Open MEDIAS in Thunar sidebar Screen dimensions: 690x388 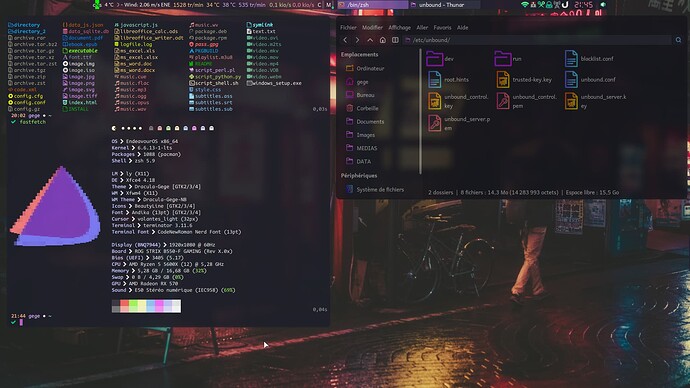tap(362, 148)
